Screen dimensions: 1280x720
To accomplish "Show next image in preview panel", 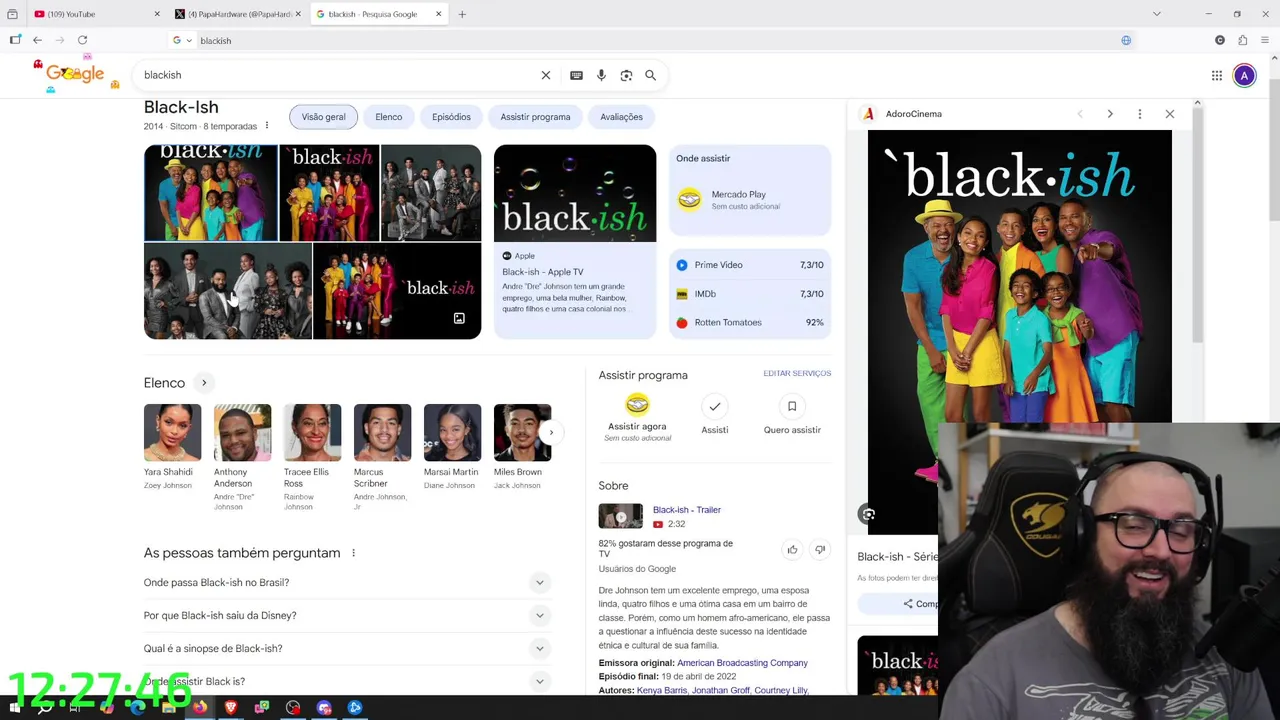I will point(1109,114).
